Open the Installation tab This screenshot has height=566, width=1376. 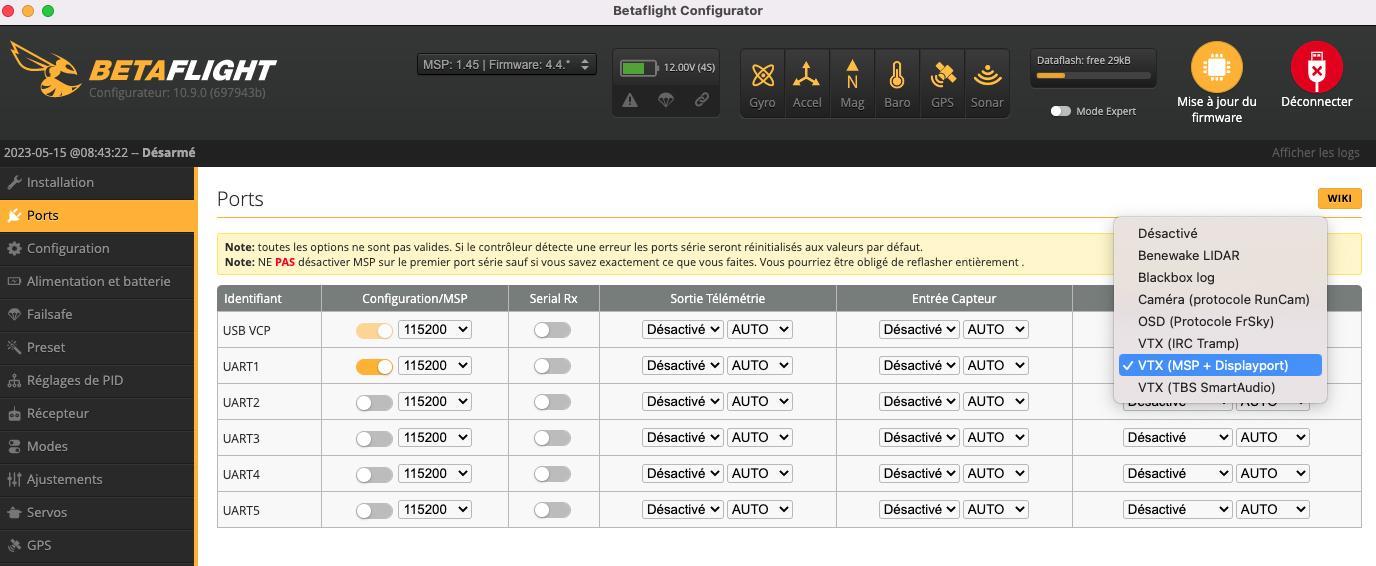(x=97, y=182)
